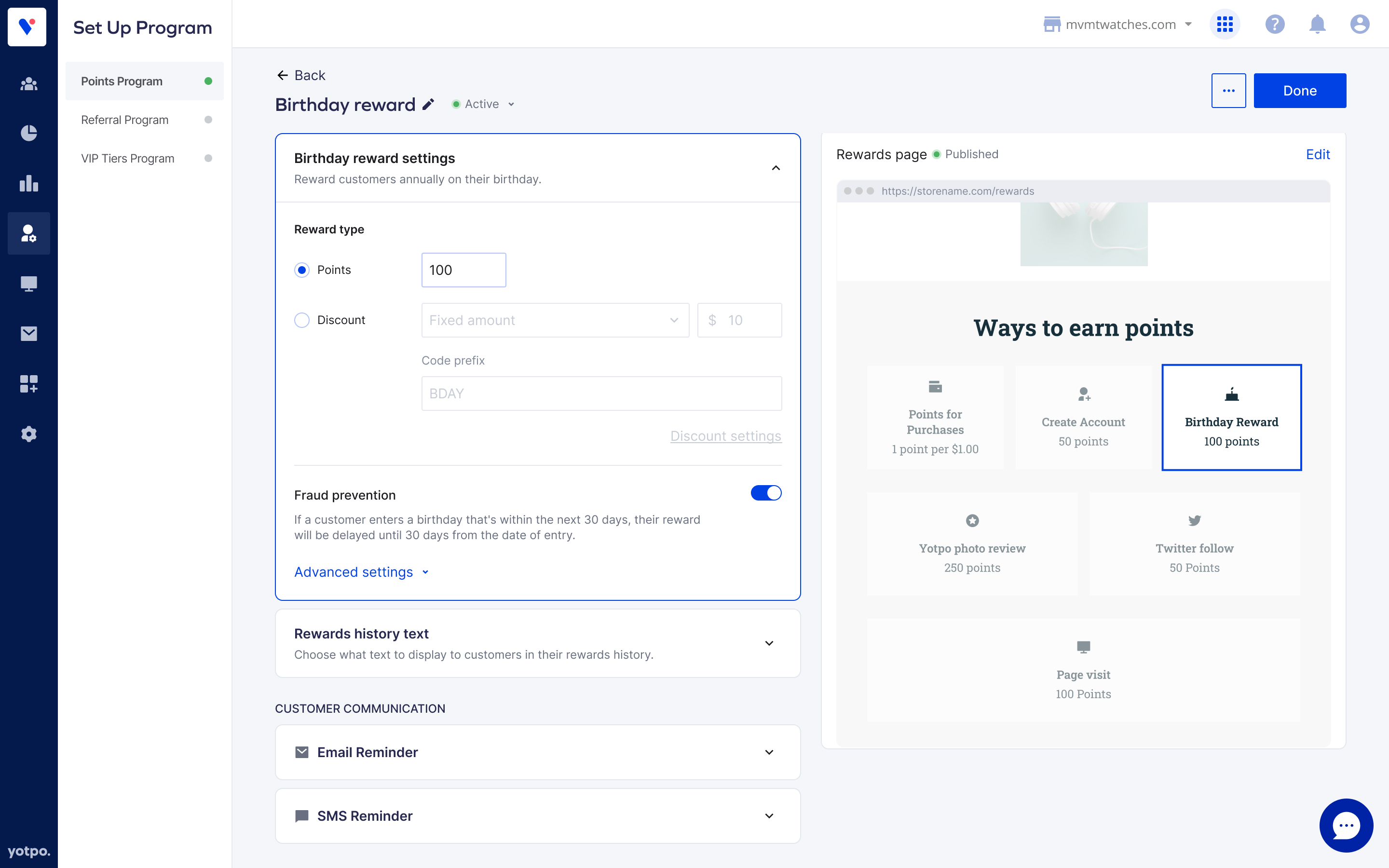Open the envelope email sidebar icon
This screenshot has width=1389, height=868.
click(29, 334)
